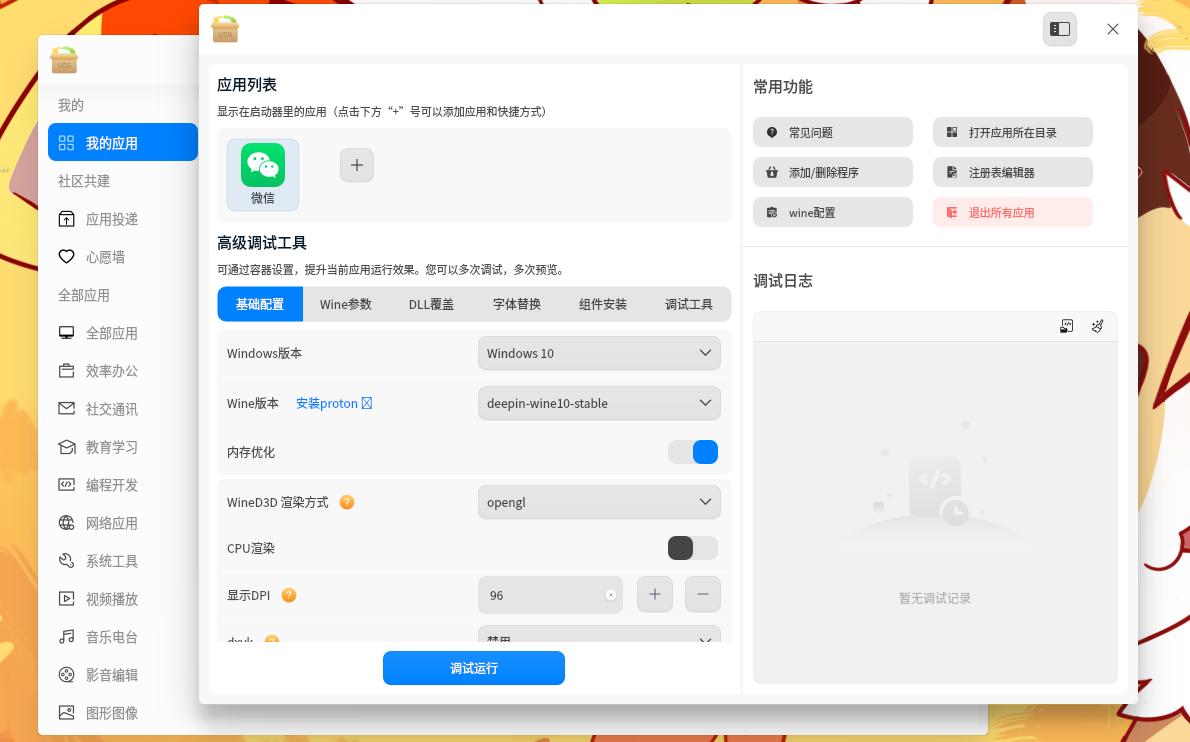Close the front debugging window

pos(1113,29)
